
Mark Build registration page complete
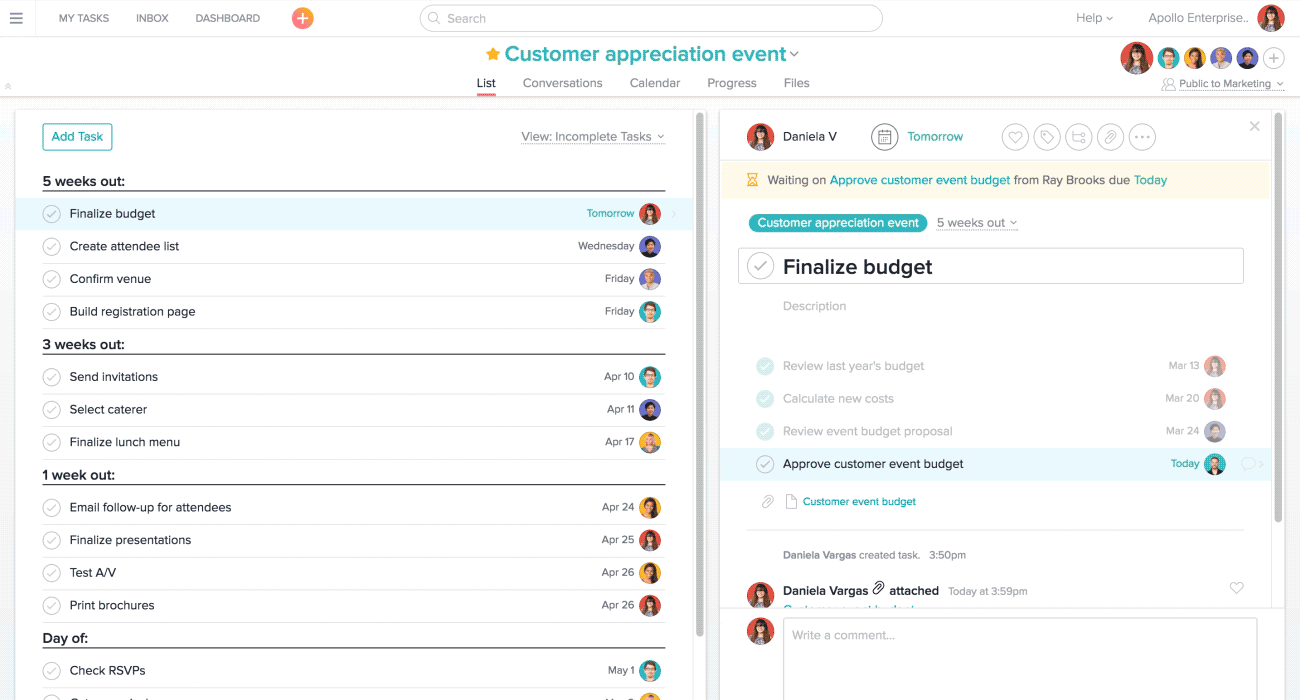click(x=52, y=312)
